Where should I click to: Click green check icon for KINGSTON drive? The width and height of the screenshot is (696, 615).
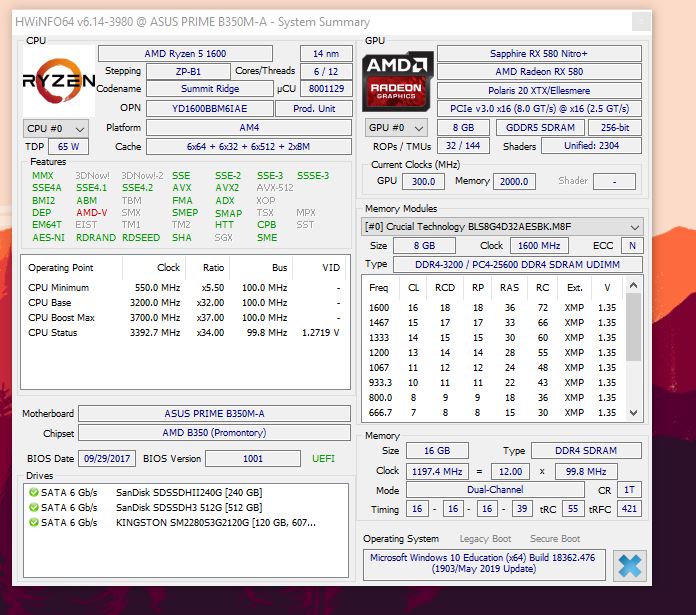(33, 522)
